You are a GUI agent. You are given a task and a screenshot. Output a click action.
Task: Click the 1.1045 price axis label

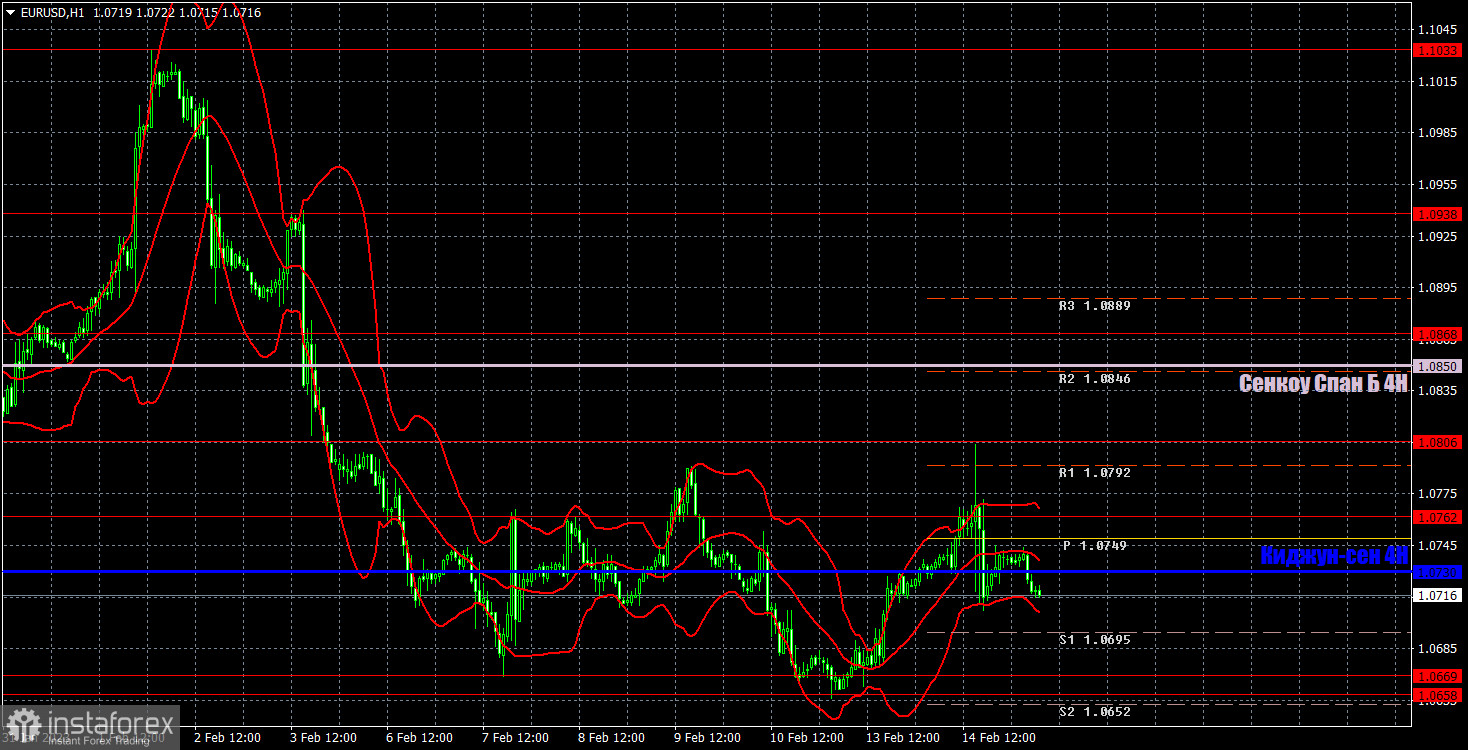(1438, 30)
